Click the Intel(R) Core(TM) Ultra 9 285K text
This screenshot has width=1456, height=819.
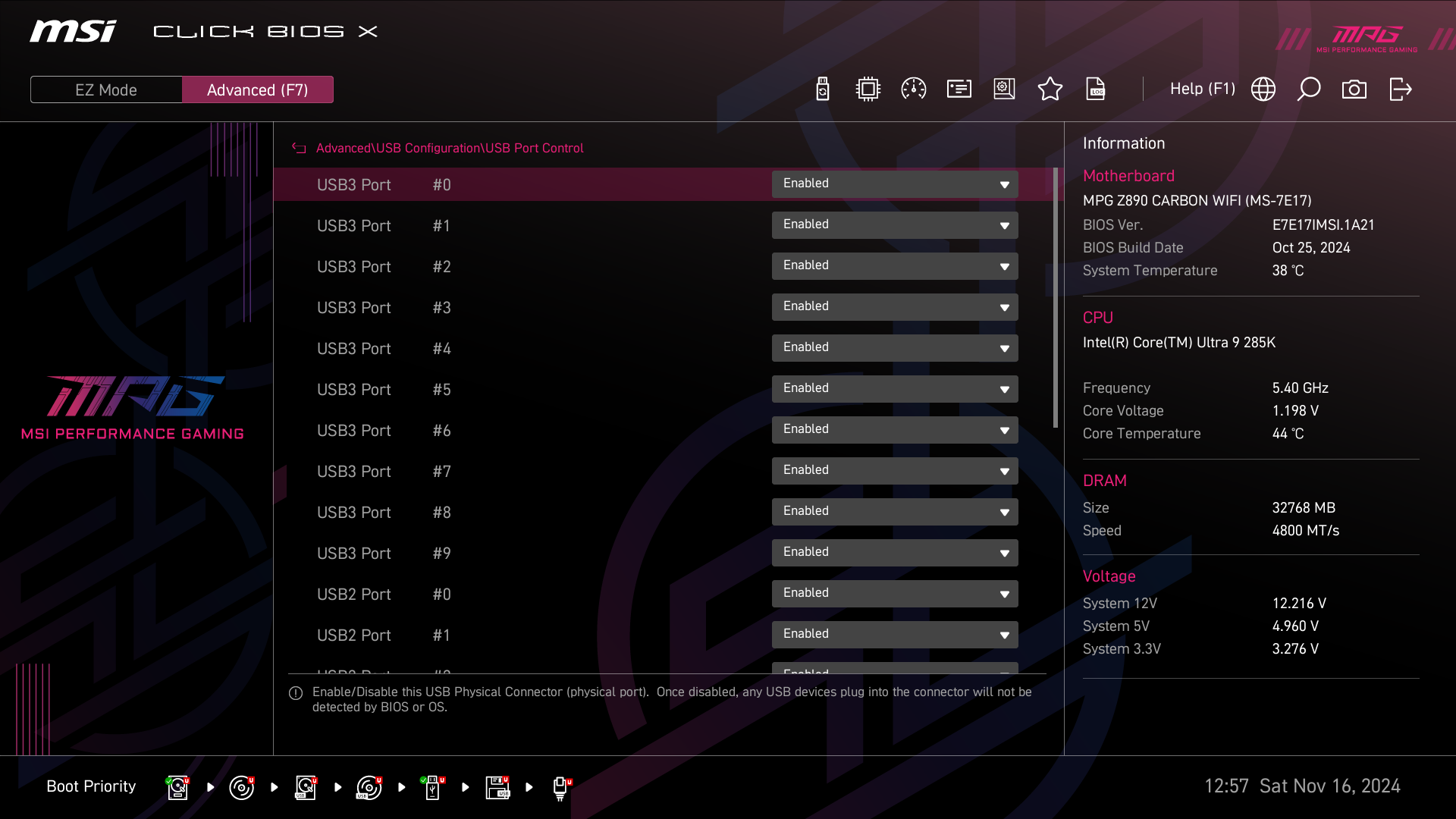[x=1179, y=343]
